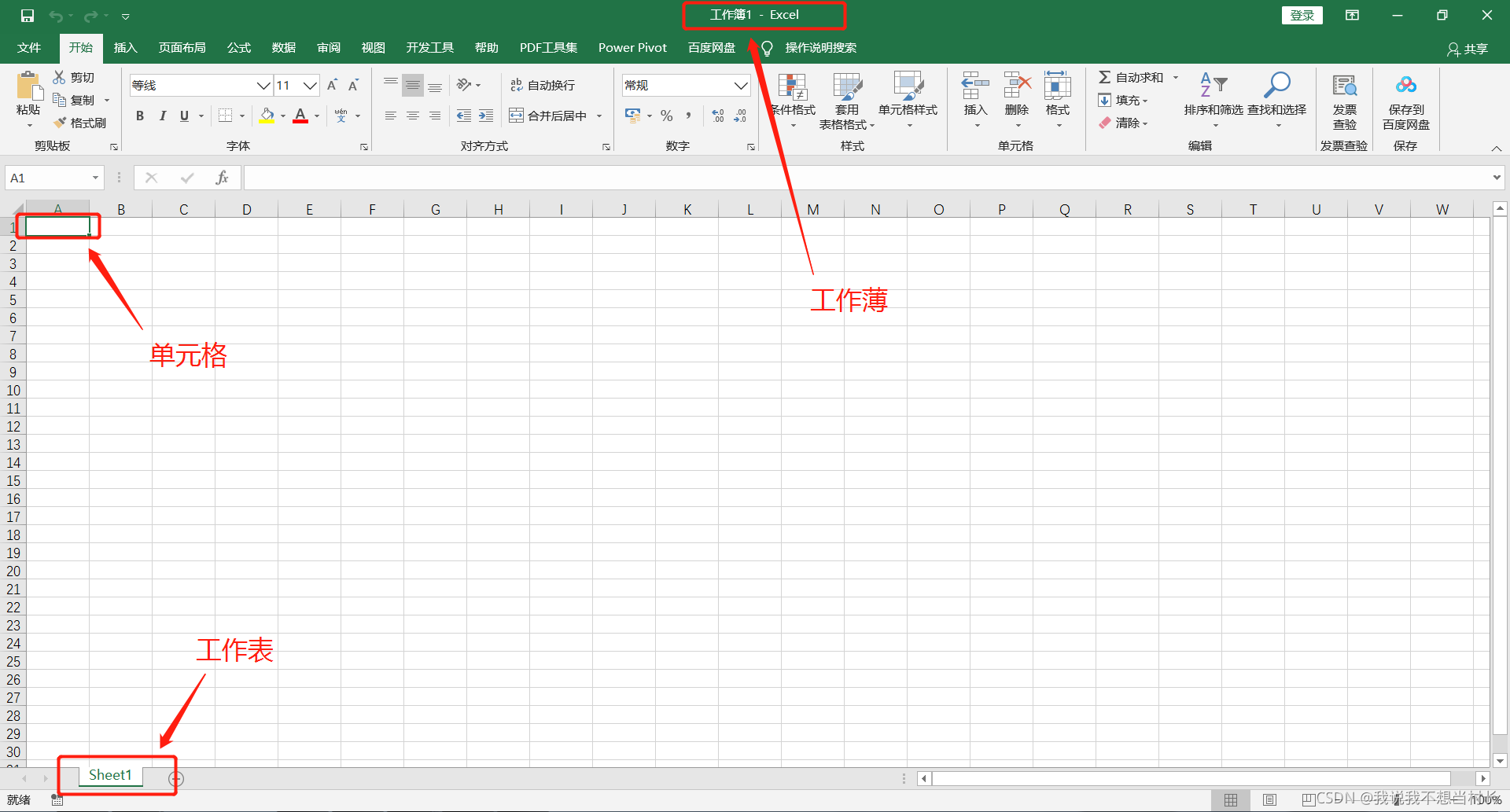The height and width of the screenshot is (812, 1510).
Task: Open the cell borders icon
Action: click(225, 116)
